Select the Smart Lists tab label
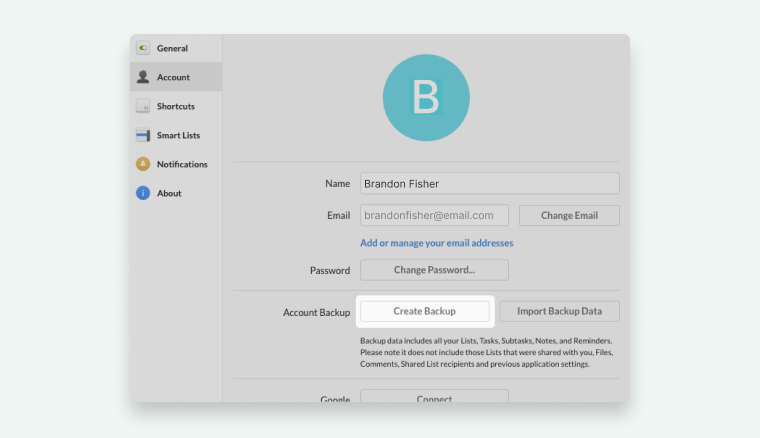 (178, 135)
